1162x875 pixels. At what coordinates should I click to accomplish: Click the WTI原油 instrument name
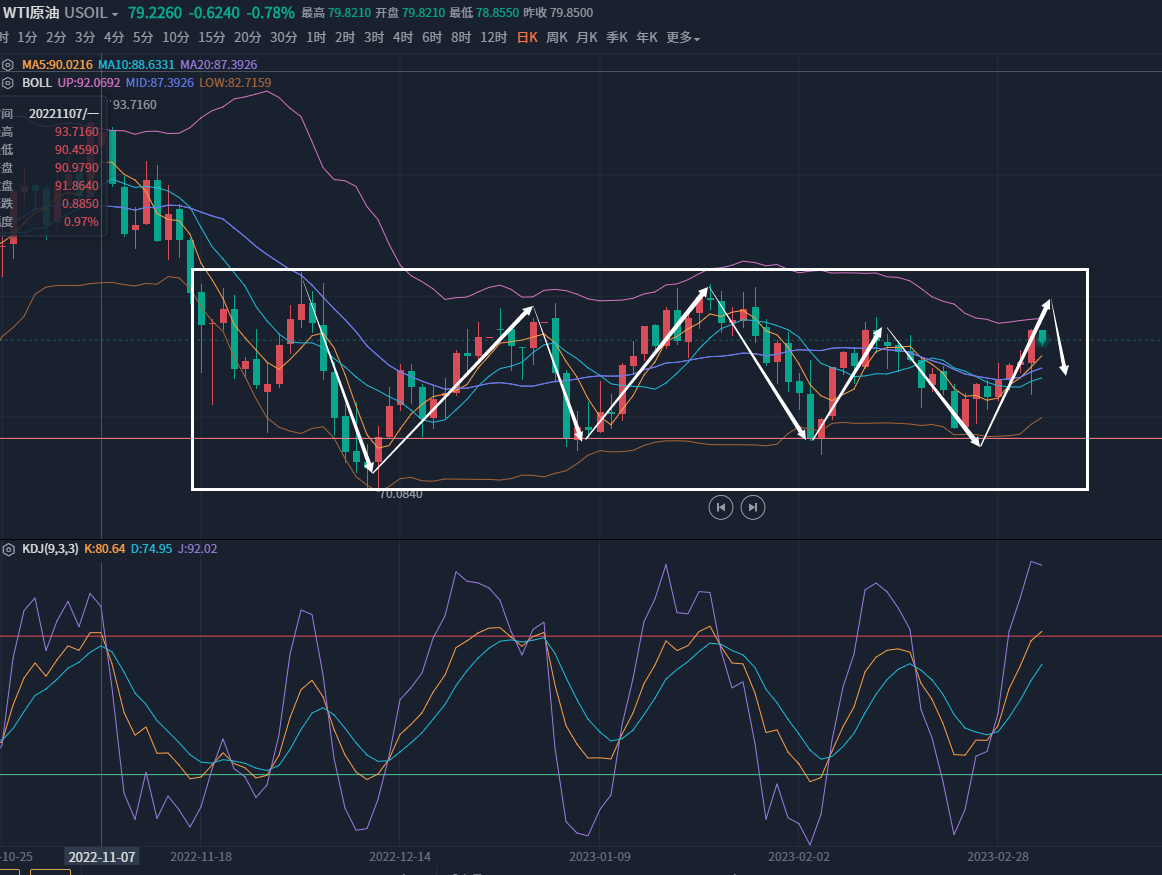coord(31,13)
